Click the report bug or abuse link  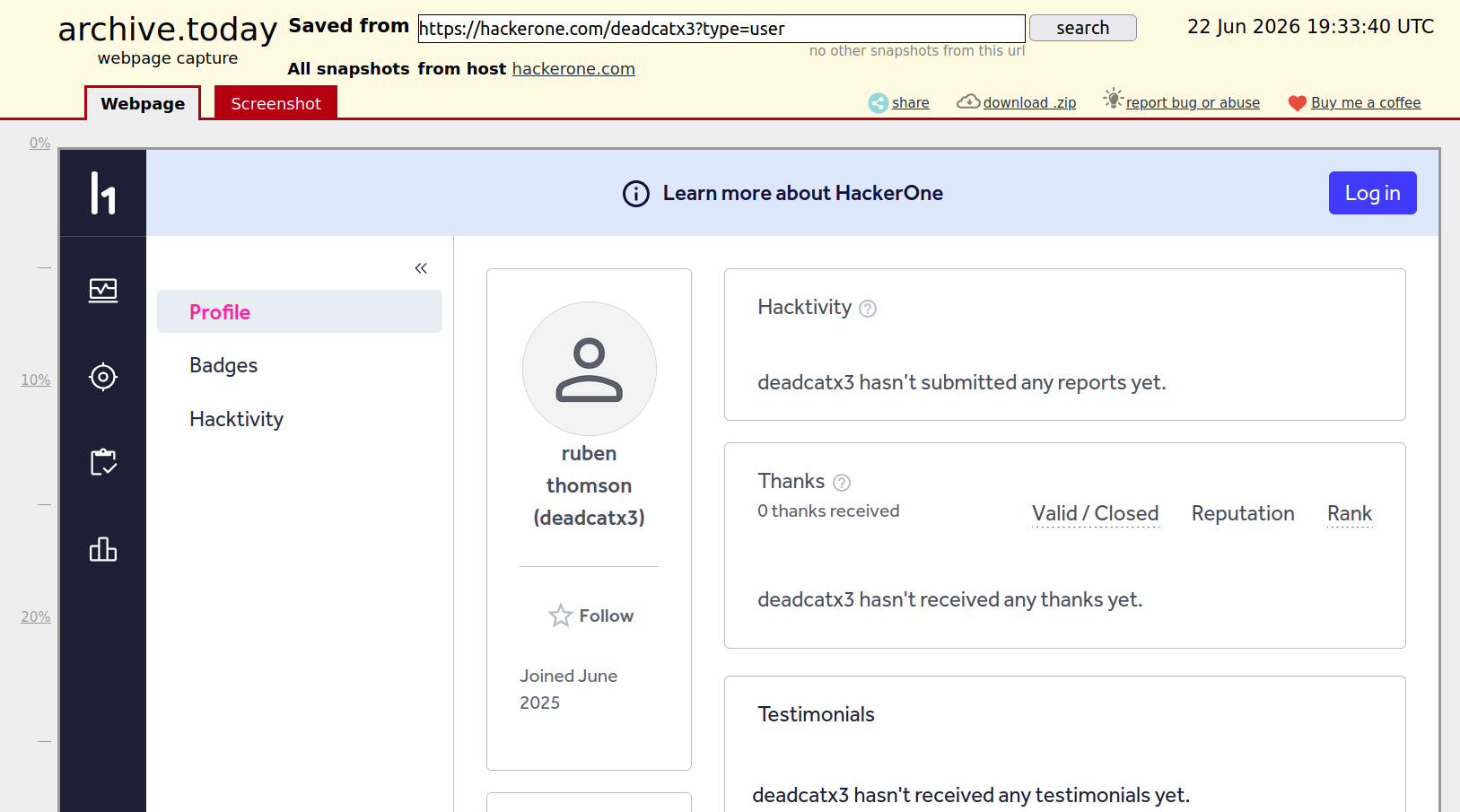tap(1193, 103)
